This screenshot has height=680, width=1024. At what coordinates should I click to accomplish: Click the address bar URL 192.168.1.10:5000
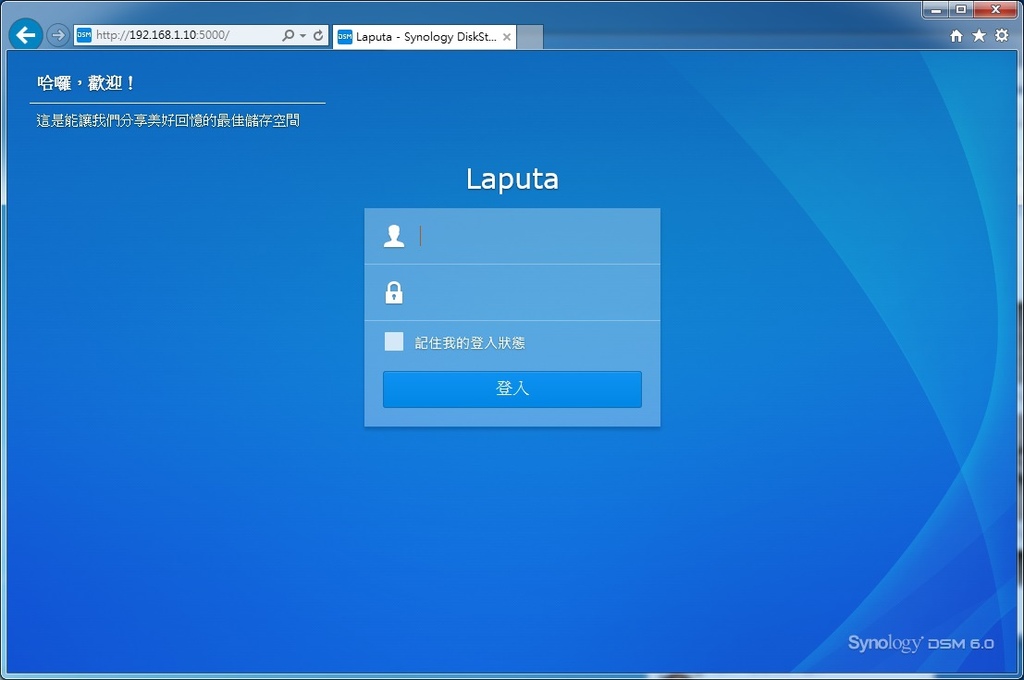(x=163, y=35)
